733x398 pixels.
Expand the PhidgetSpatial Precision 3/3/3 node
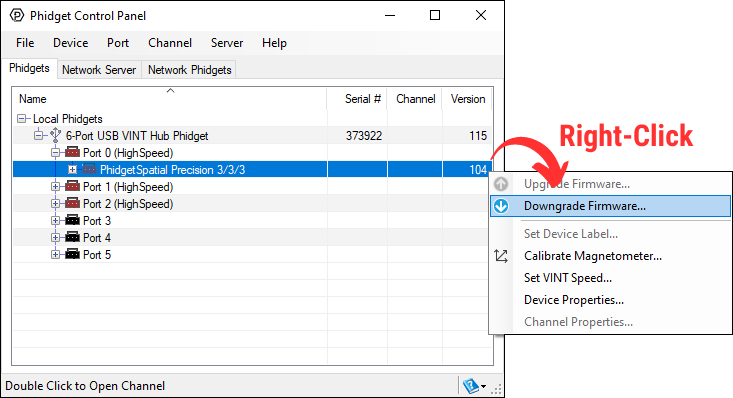tap(72, 169)
